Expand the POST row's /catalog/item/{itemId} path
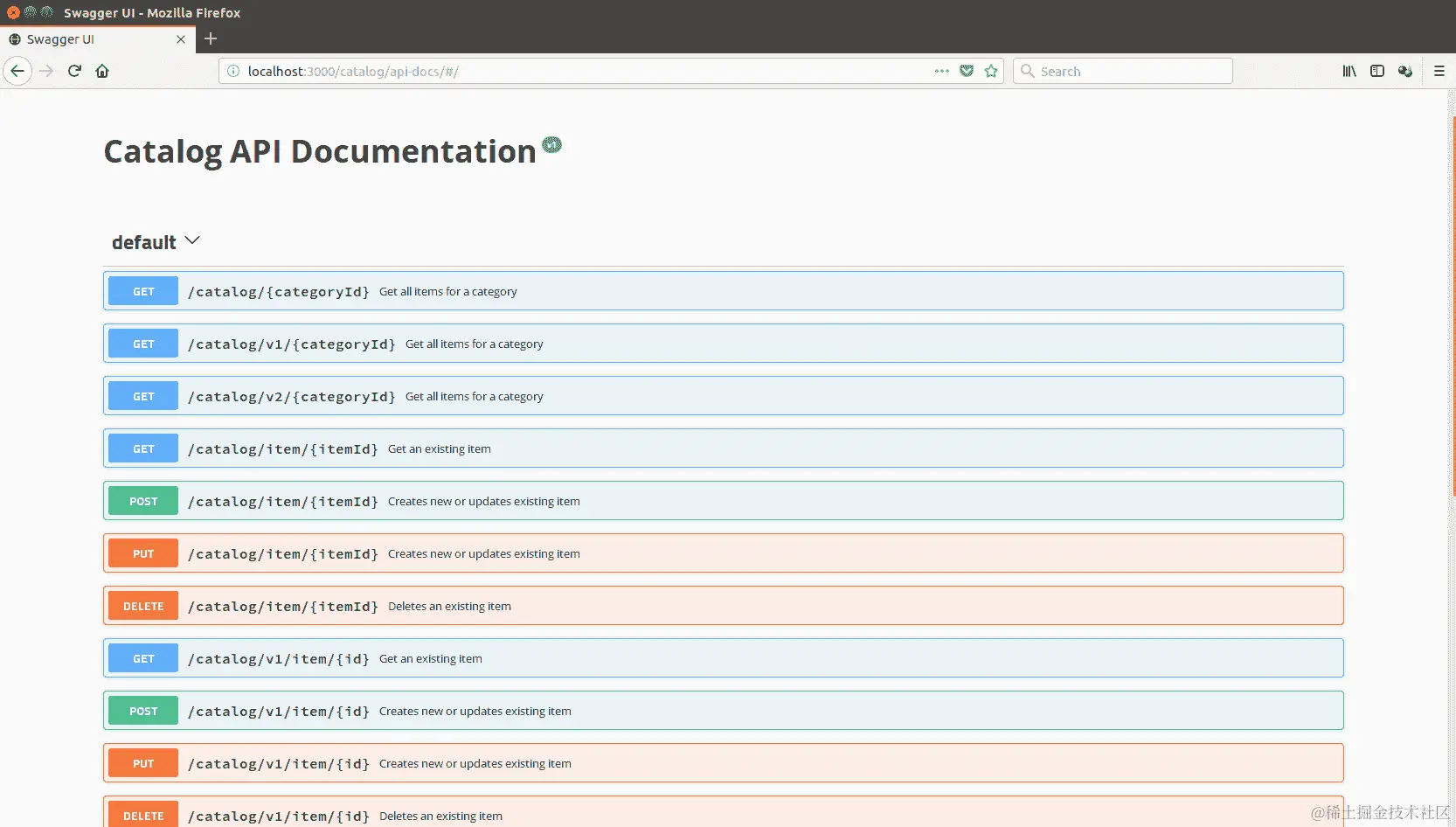1456x827 pixels. click(283, 502)
